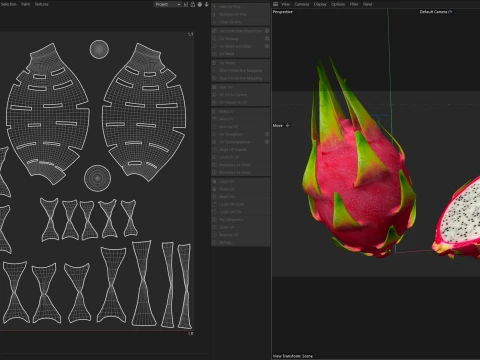The height and width of the screenshot is (360, 480).
Task: Run the Copy UV command
Action: 240,182
